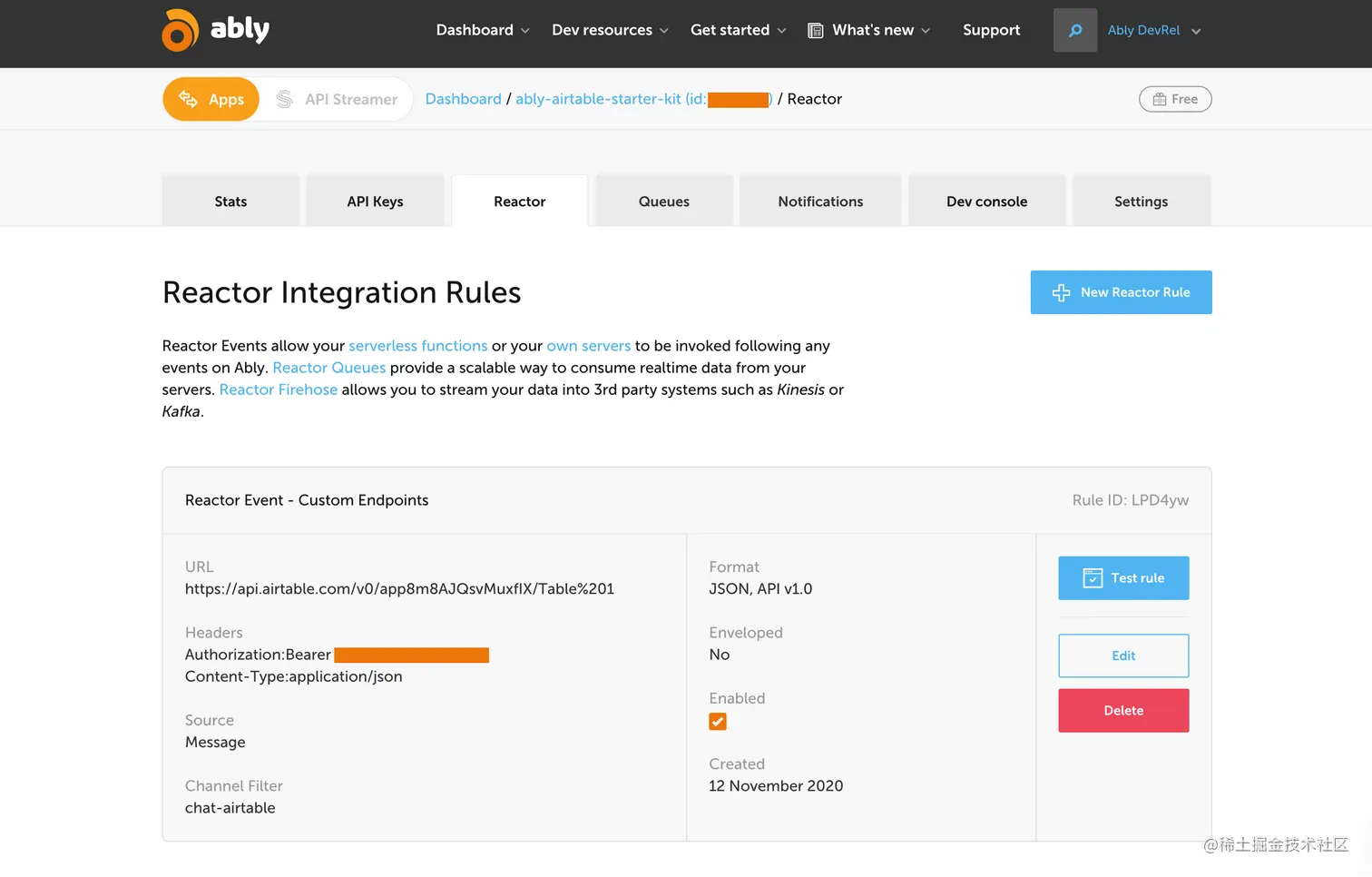Select the Apps pill button
Screen dimensions: 1372x877
tap(211, 99)
